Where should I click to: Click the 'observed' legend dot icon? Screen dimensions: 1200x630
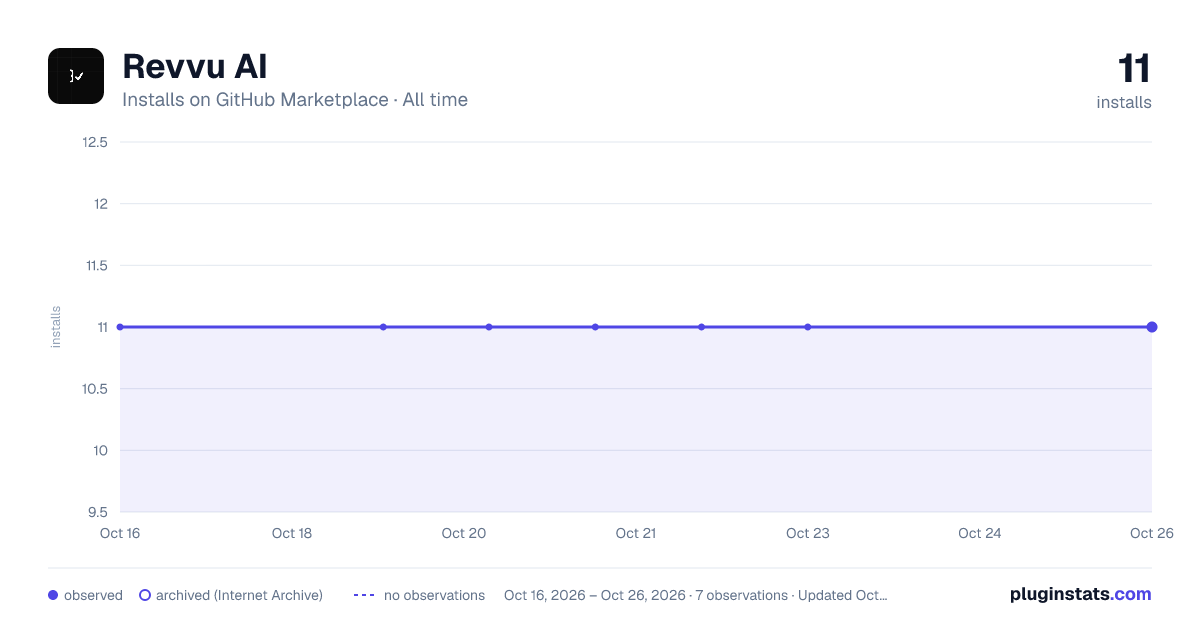53,595
